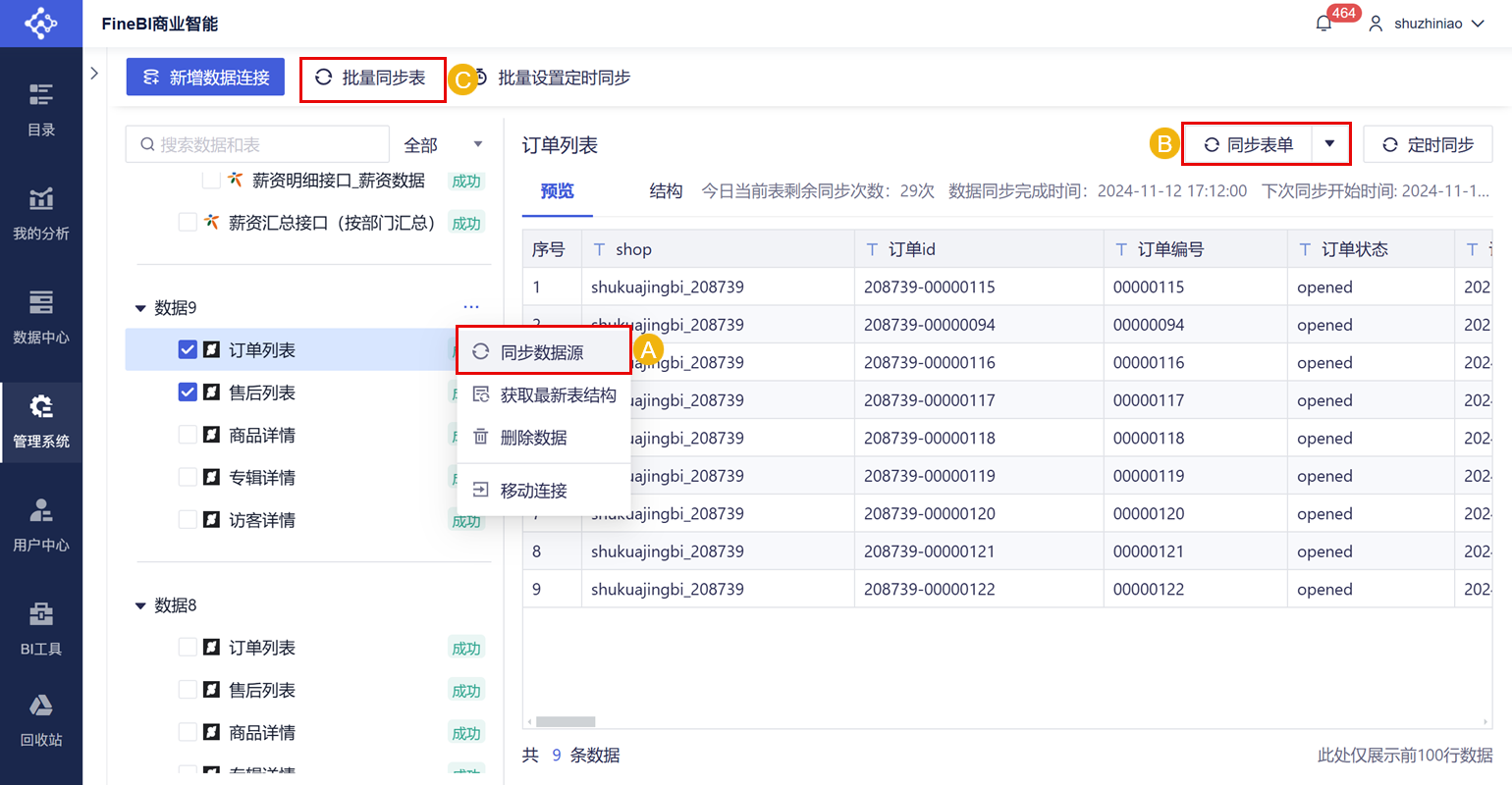1512x785 pixels.
Task: Click the type icon in shop column header
Action: [600, 250]
